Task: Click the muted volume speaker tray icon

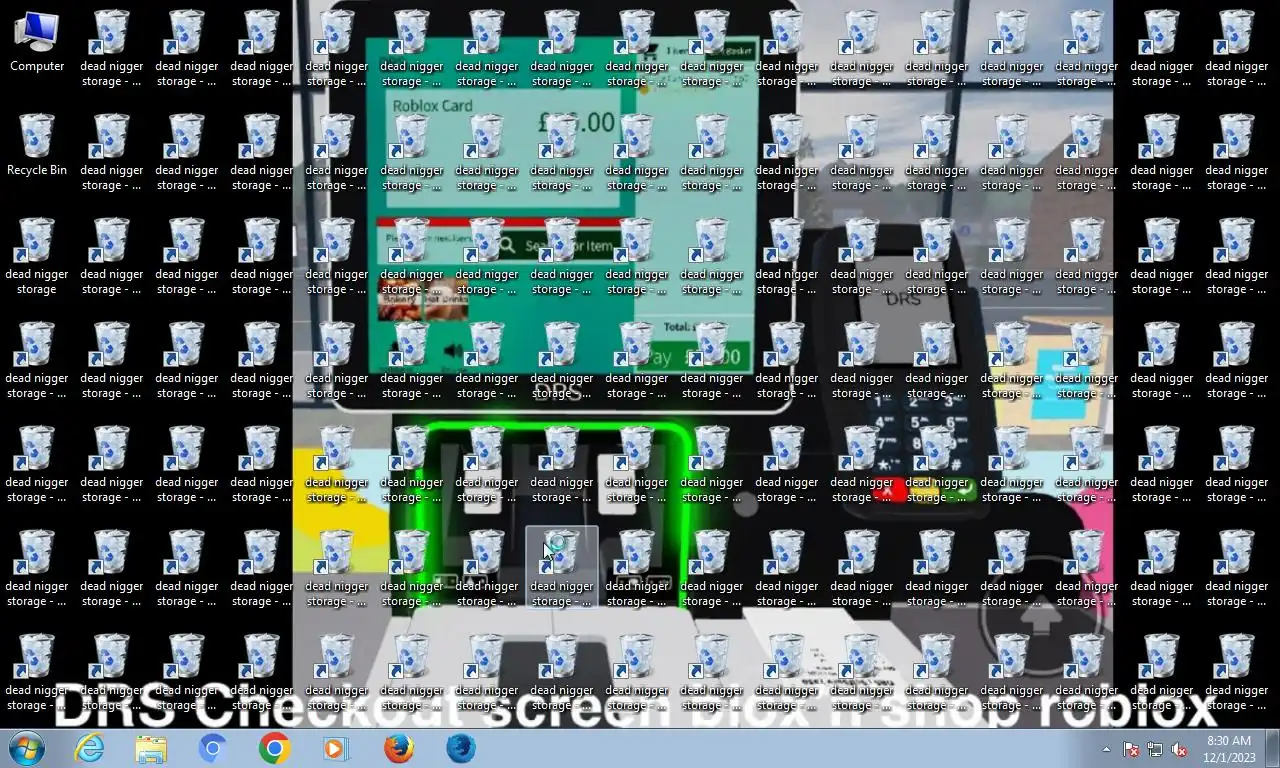Action: [x=1179, y=749]
